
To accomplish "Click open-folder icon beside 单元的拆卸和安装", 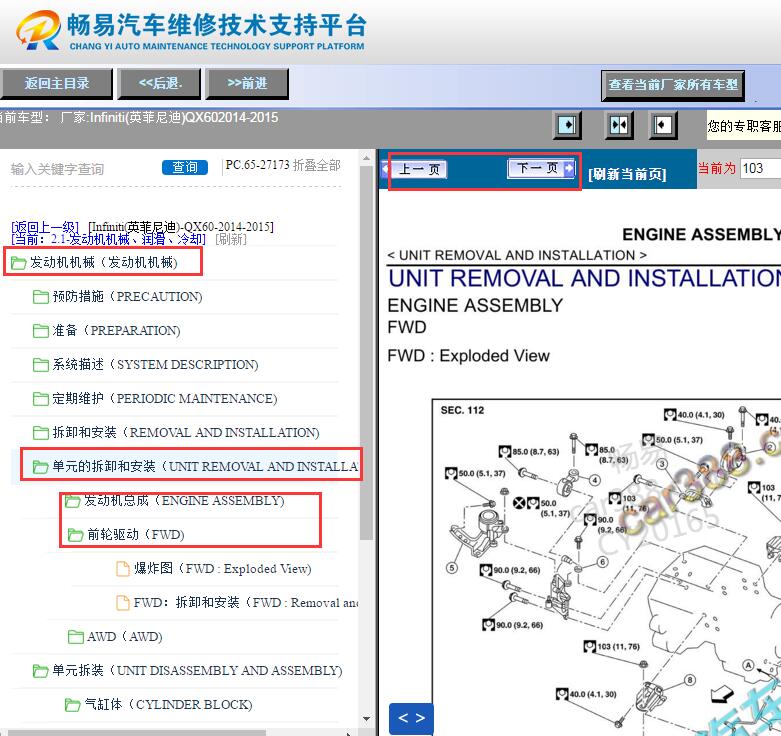I will click(40, 467).
